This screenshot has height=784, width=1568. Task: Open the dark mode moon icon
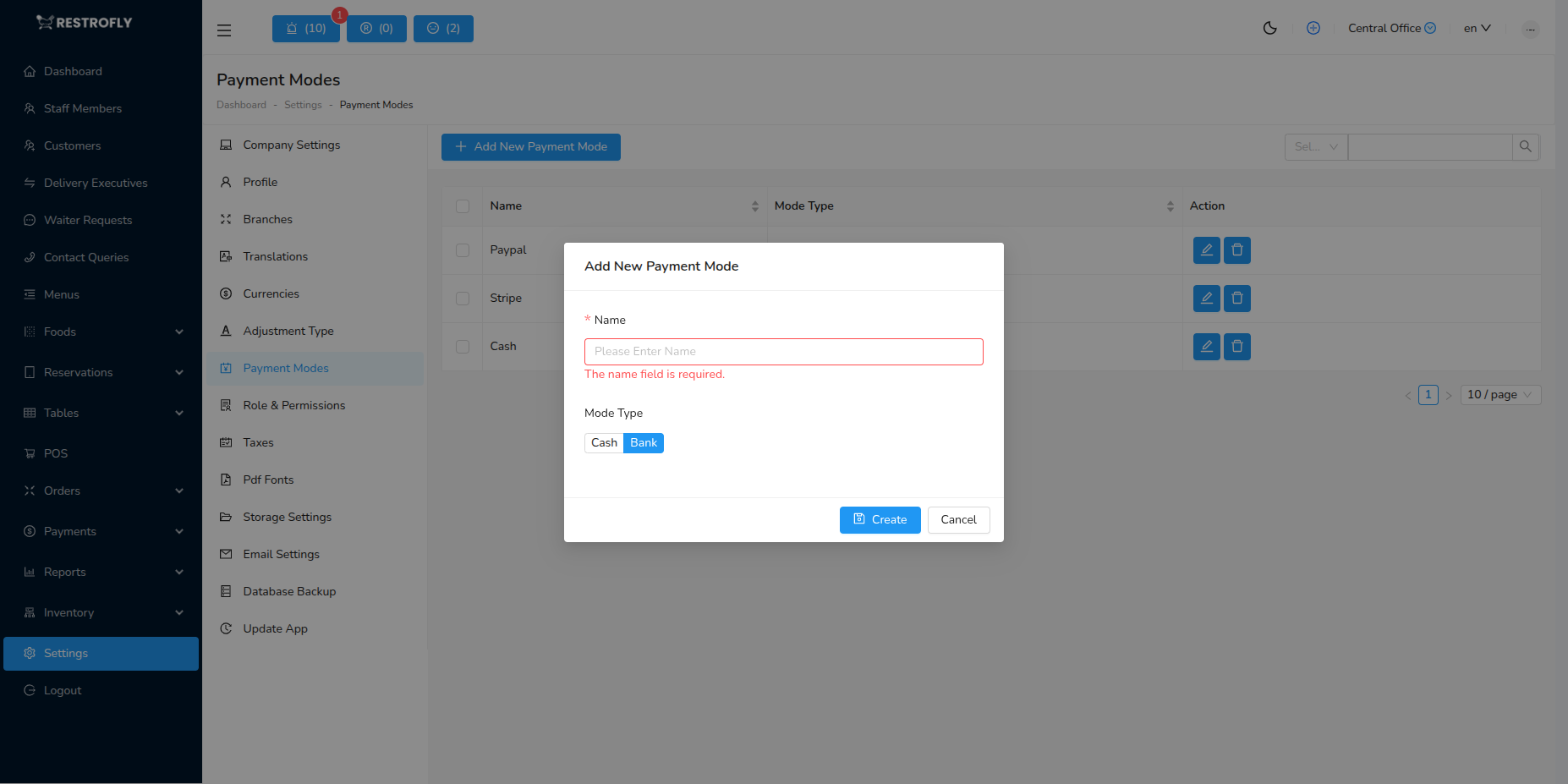click(1269, 28)
